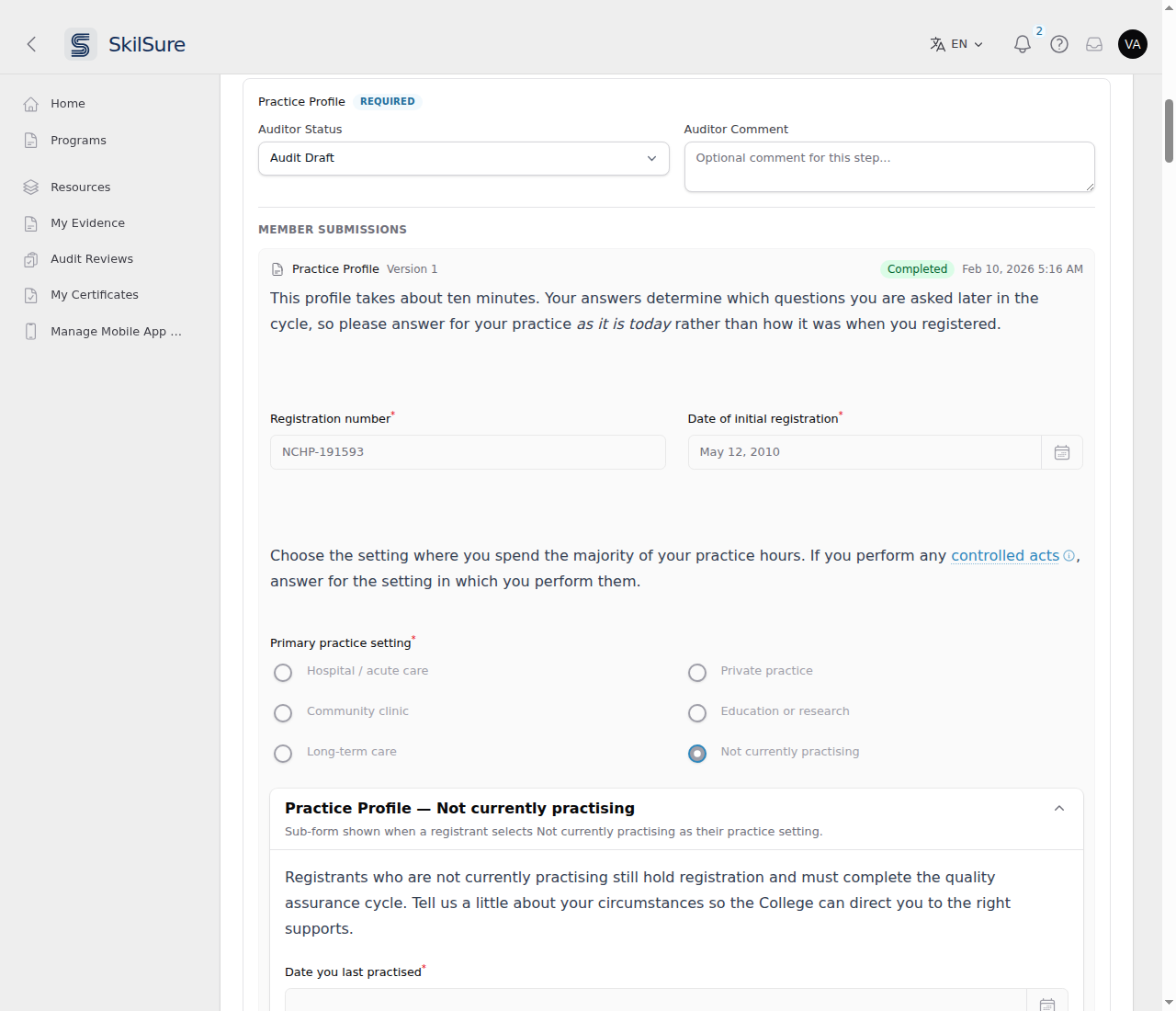Select Hospital / acute care radio option
1176x1011 pixels.
point(283,673)
